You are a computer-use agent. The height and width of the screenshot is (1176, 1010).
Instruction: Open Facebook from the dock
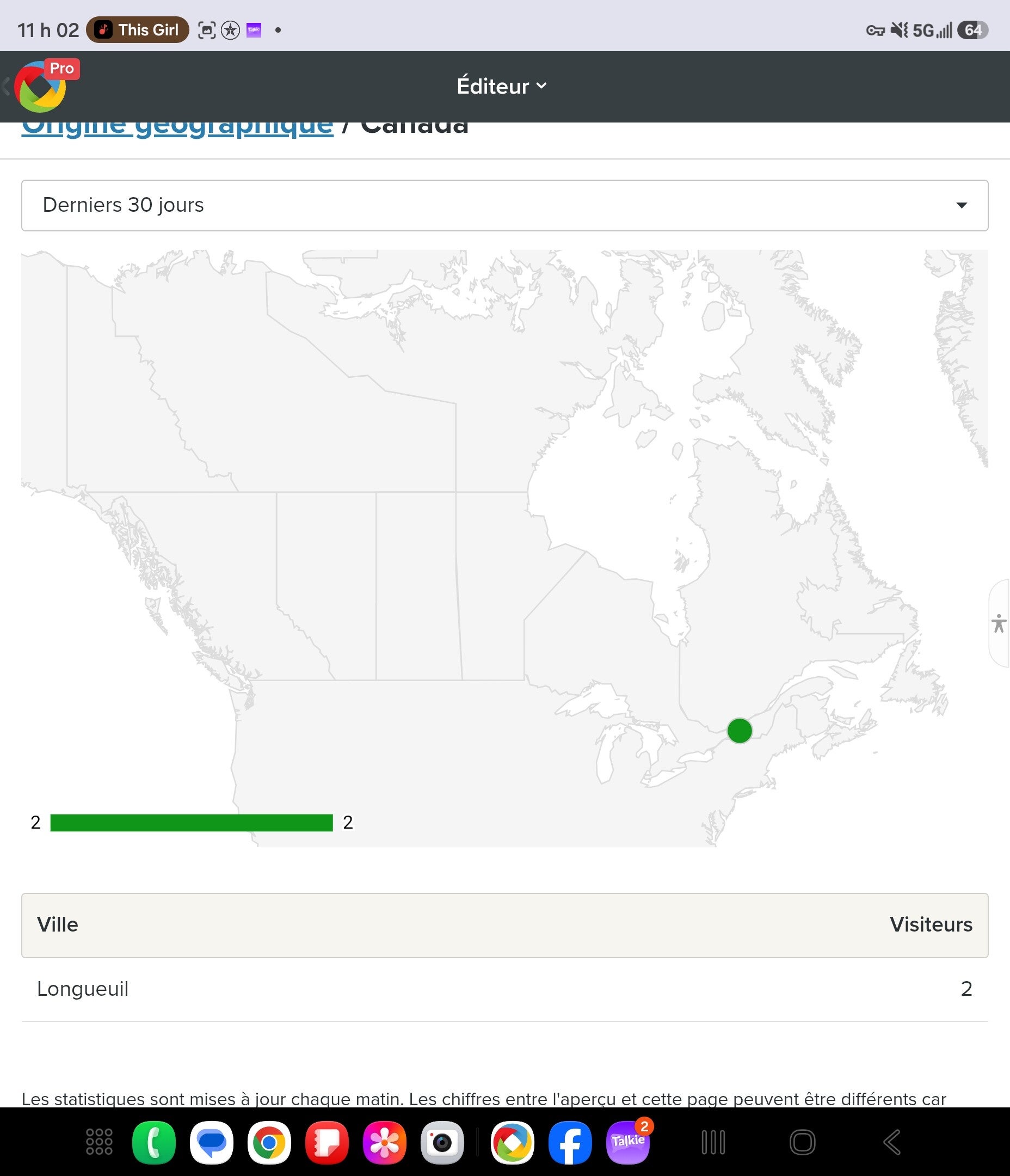pos(570,1142)
